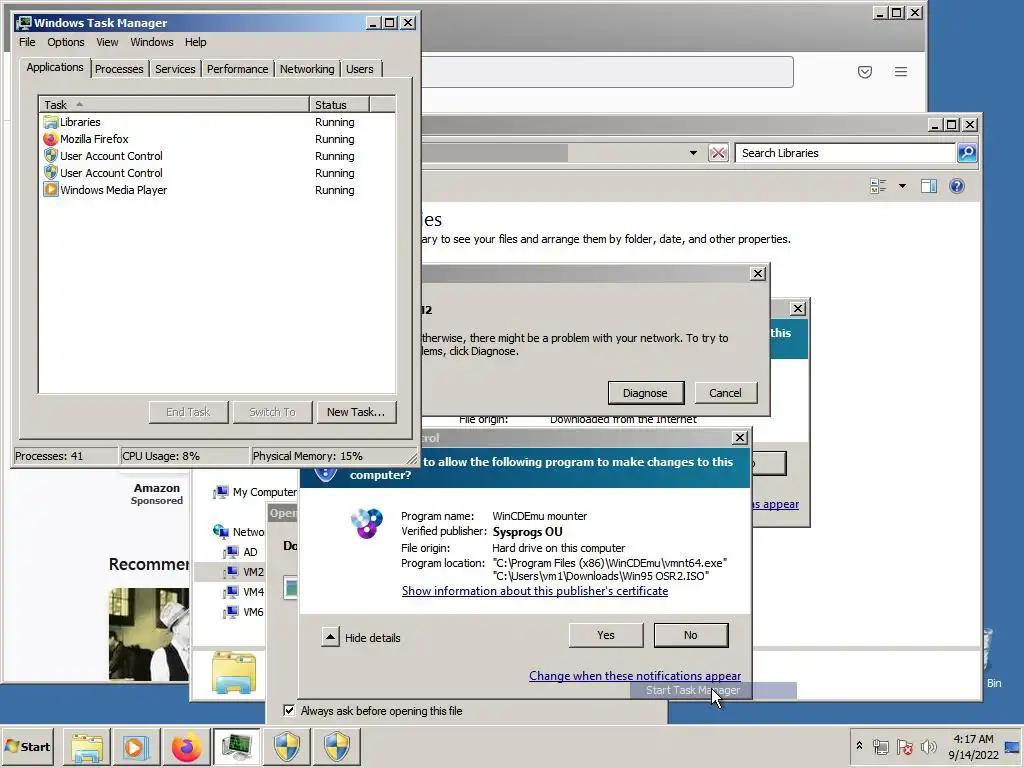Click the Amazon sponsored label in Firefox

[x=157, y=494]
